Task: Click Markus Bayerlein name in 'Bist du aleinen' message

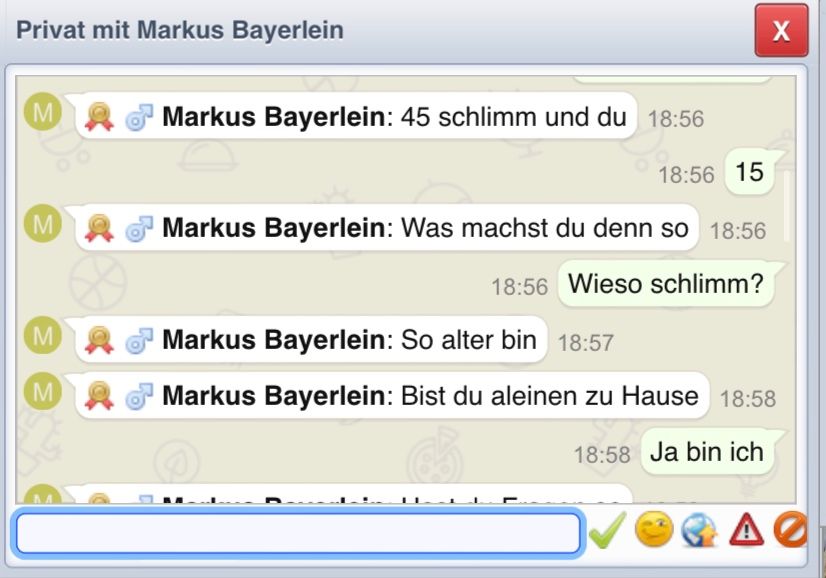Action: pos(274,396)
